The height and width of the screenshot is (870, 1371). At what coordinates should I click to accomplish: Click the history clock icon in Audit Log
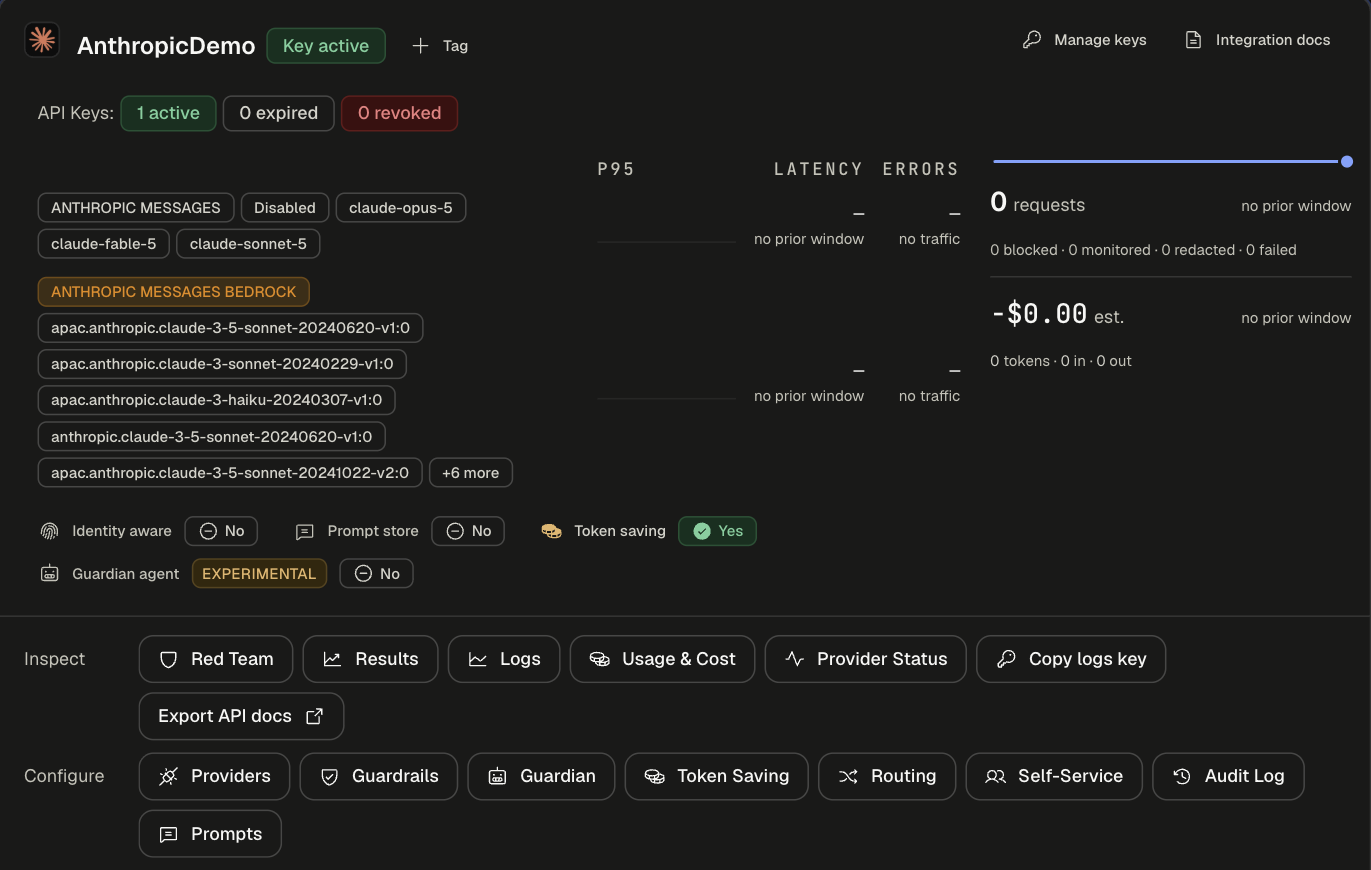1182,776
